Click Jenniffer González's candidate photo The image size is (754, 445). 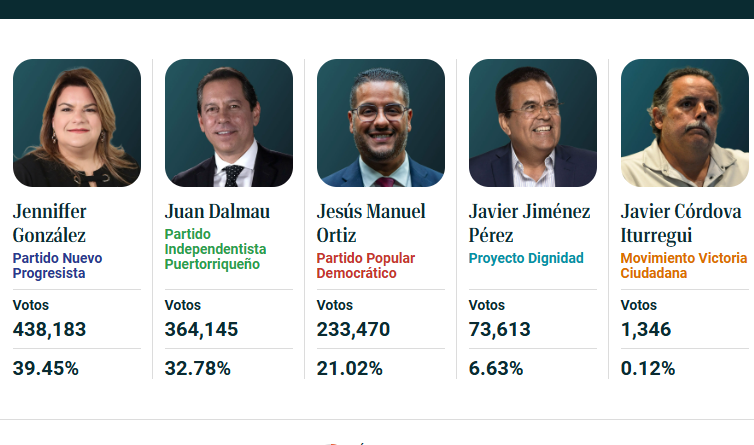tap(77, 123)
